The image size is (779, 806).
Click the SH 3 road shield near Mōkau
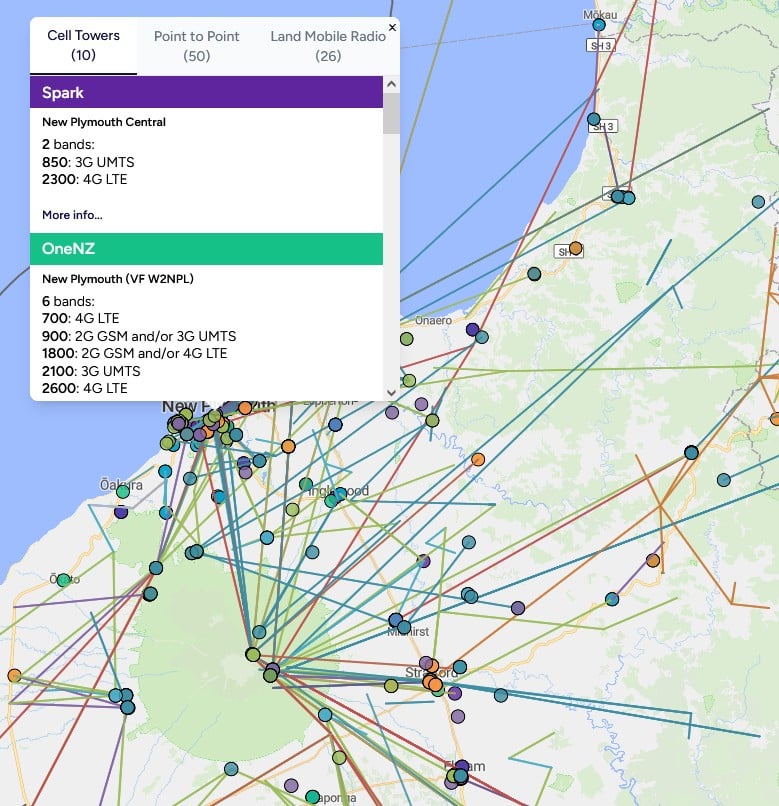point(601,46)
